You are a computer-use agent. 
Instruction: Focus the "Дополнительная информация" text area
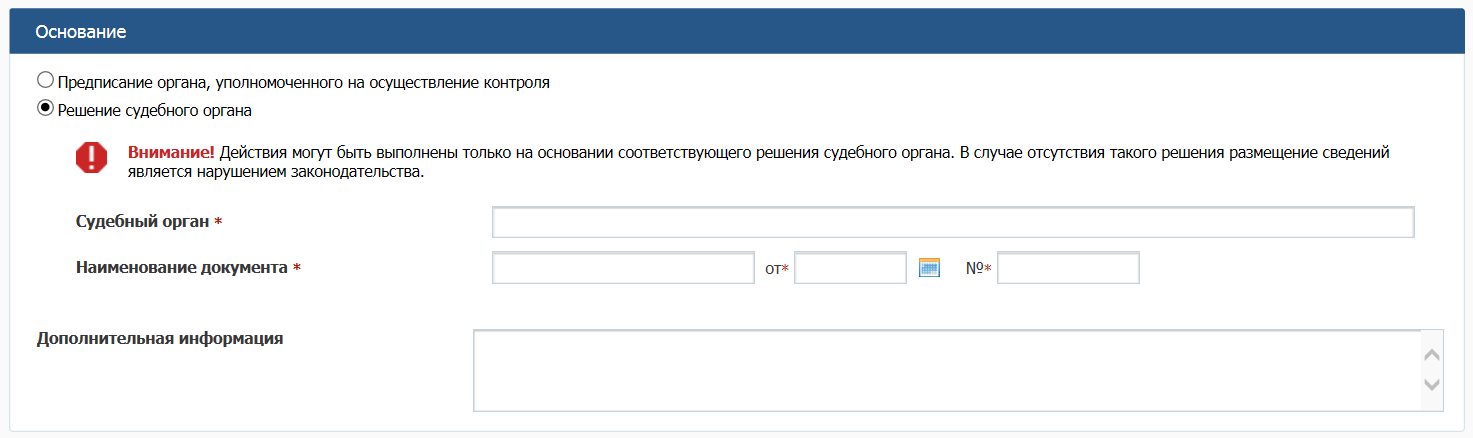coord(947,370)
